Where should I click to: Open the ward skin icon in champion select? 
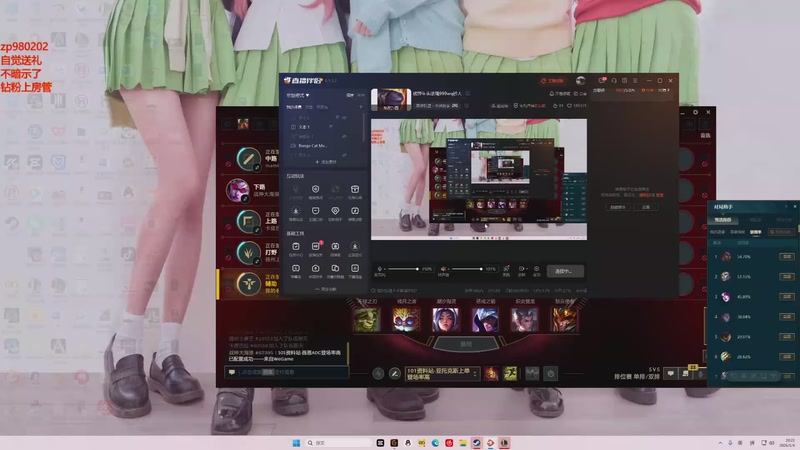point(532,373)
